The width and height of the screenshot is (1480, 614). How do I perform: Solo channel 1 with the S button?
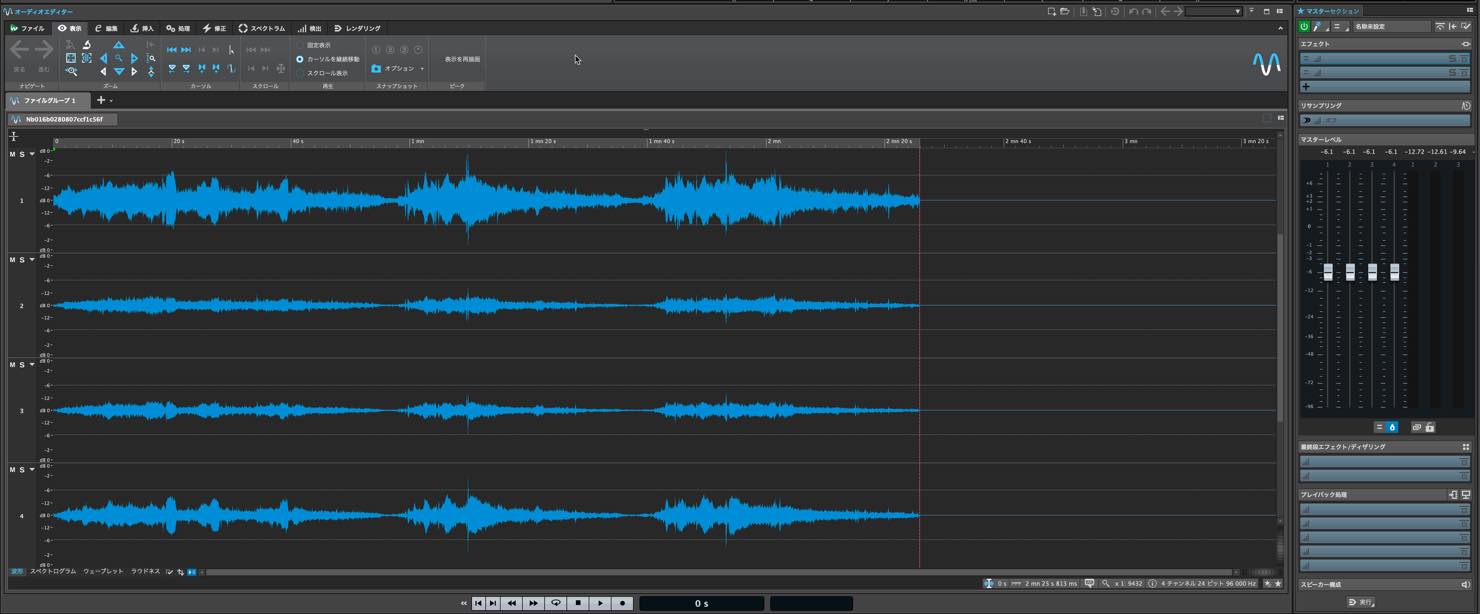coord(22,154)
